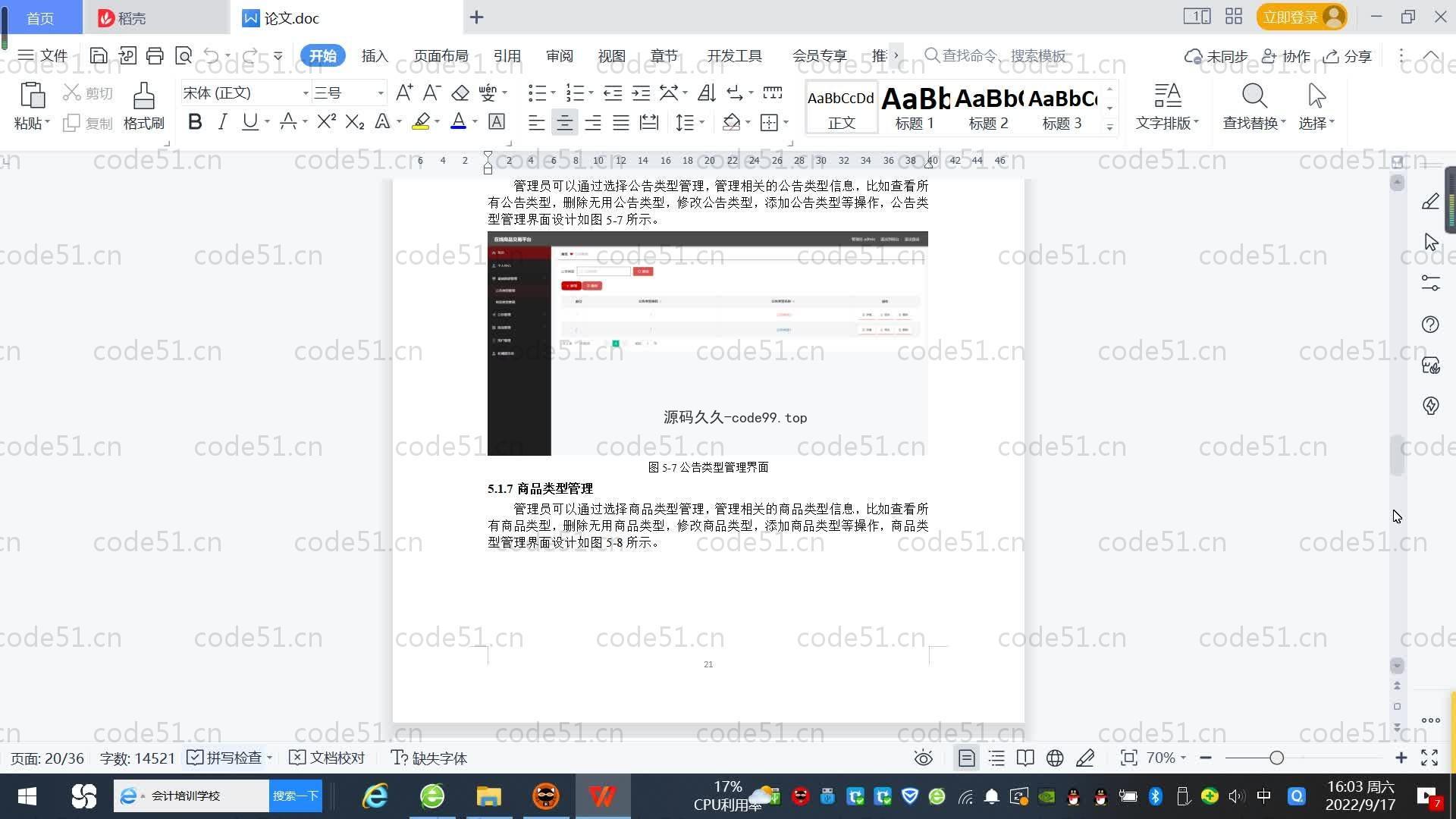Image resolution: width=1456 pixels, height=819 pixels.
Task: Switch to reading layout view icon
Action: pyautogui.click(x=1025, y=758)
